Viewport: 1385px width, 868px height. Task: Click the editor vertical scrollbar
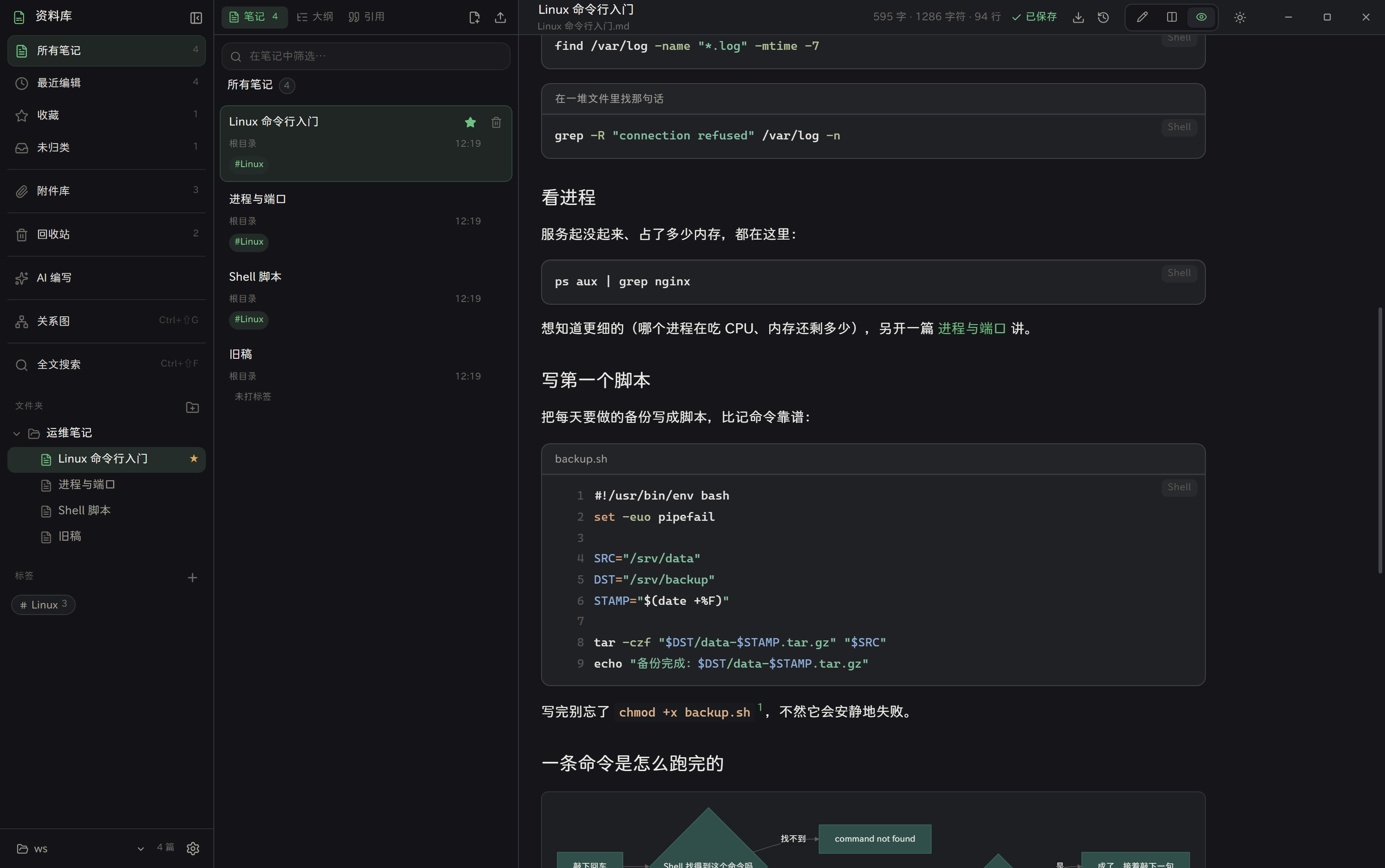(1380, 440)
